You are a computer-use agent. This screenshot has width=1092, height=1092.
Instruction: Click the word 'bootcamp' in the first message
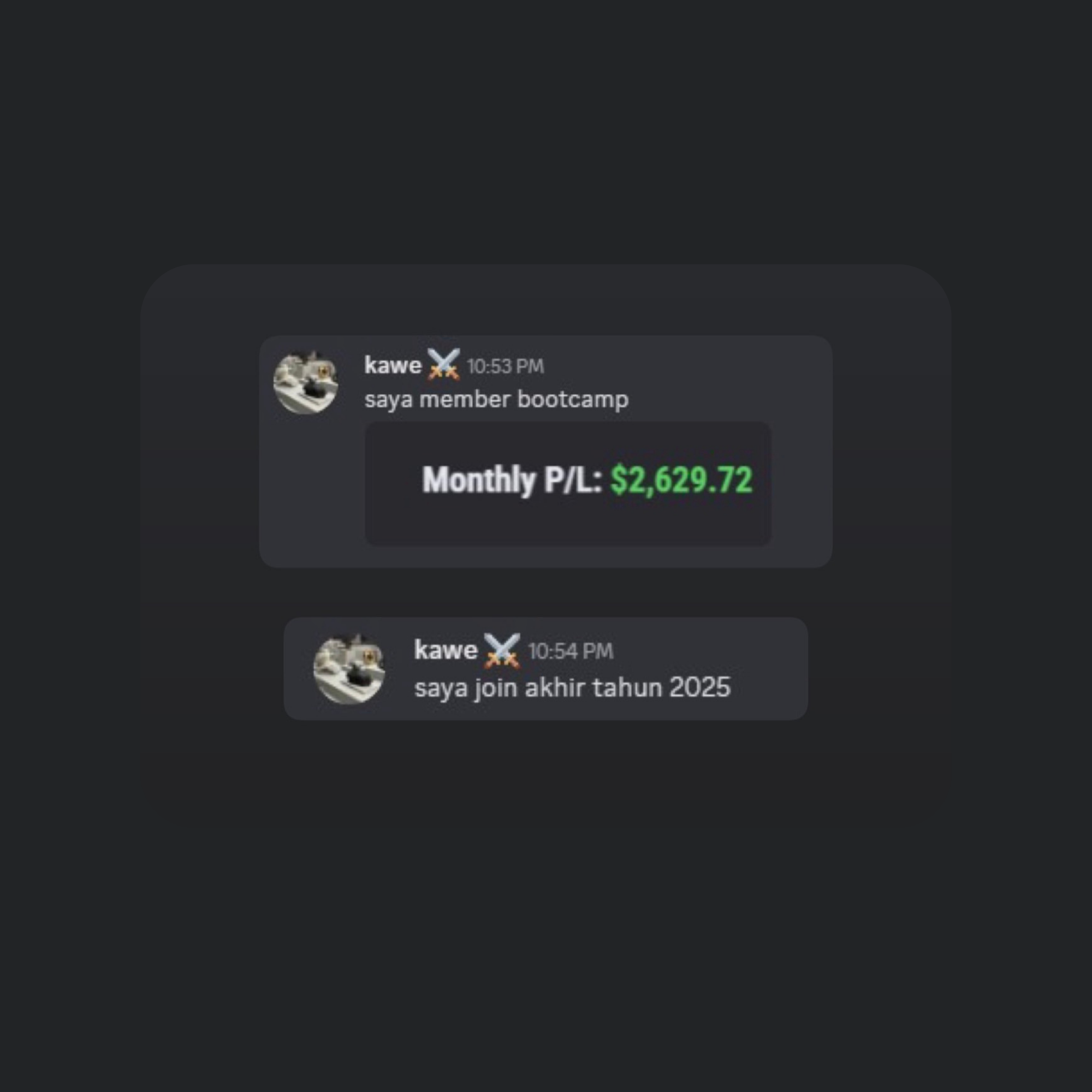coord(573,400)
